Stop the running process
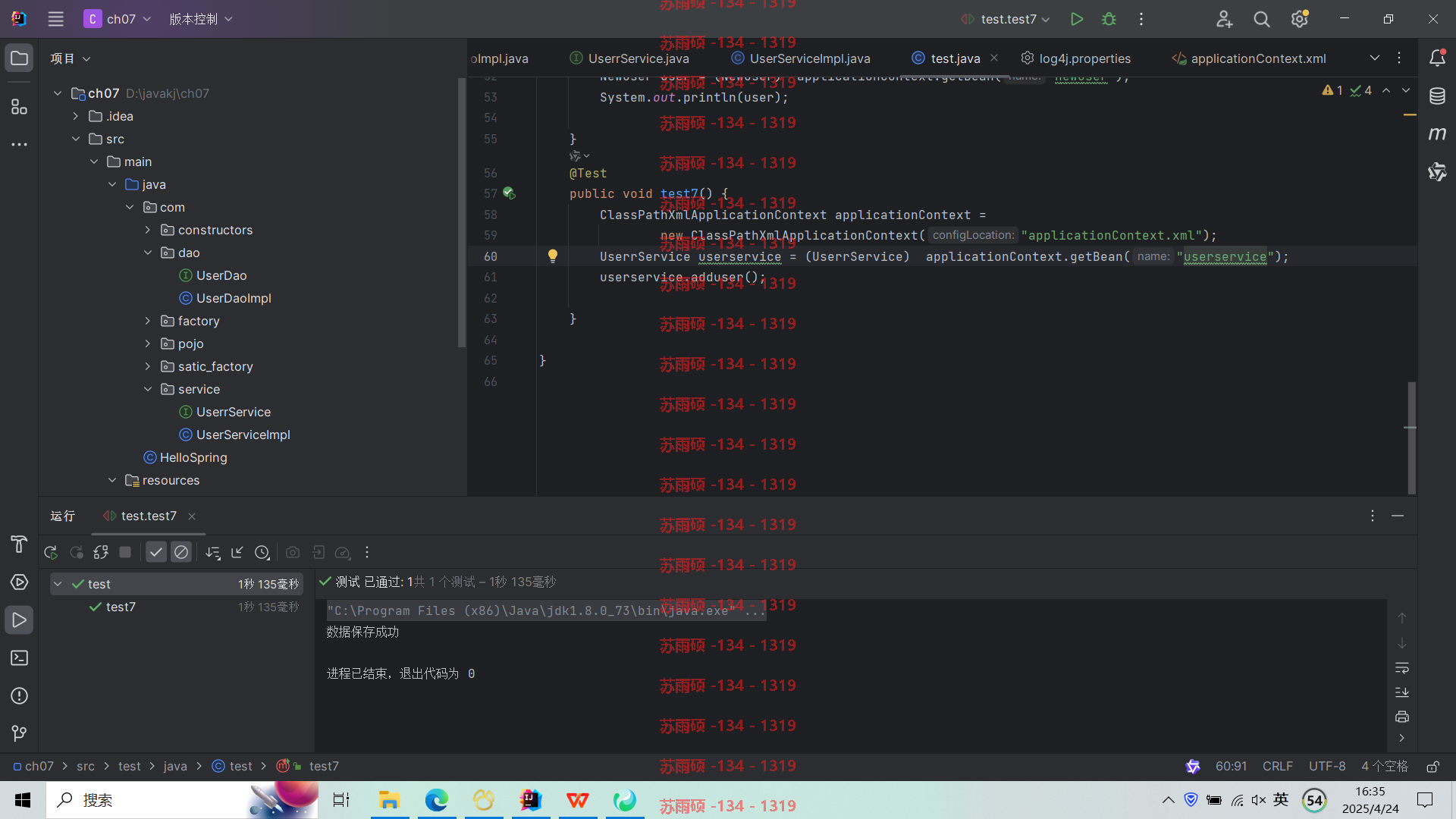This screenshot has width=1456, height=819. point(126,553)
